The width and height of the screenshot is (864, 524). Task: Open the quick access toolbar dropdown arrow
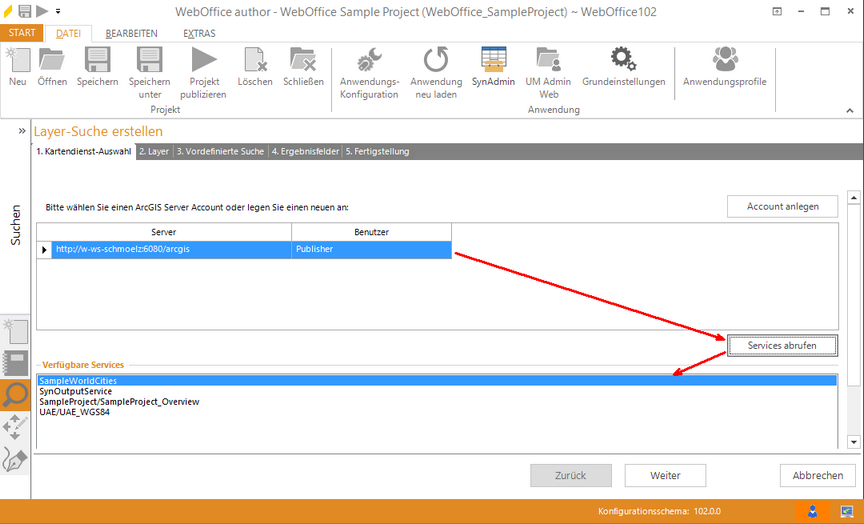pos(57,11)
